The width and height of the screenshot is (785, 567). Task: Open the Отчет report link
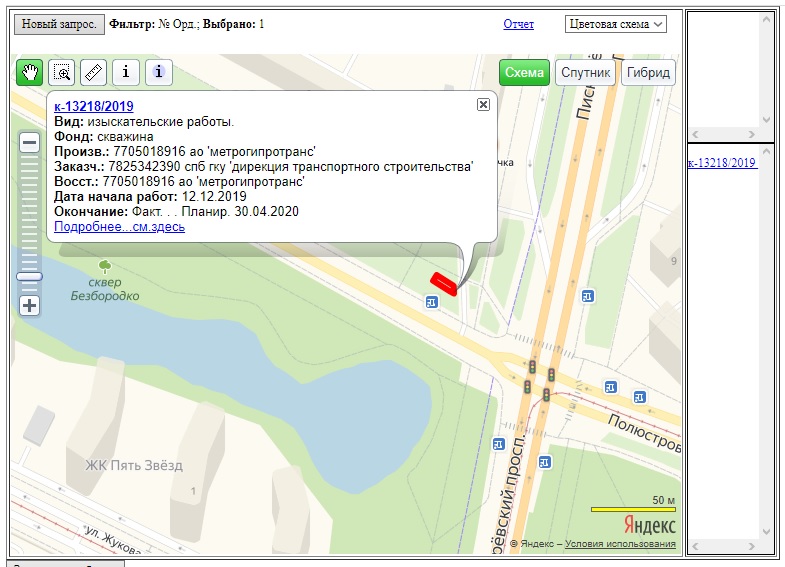(518, 24)
